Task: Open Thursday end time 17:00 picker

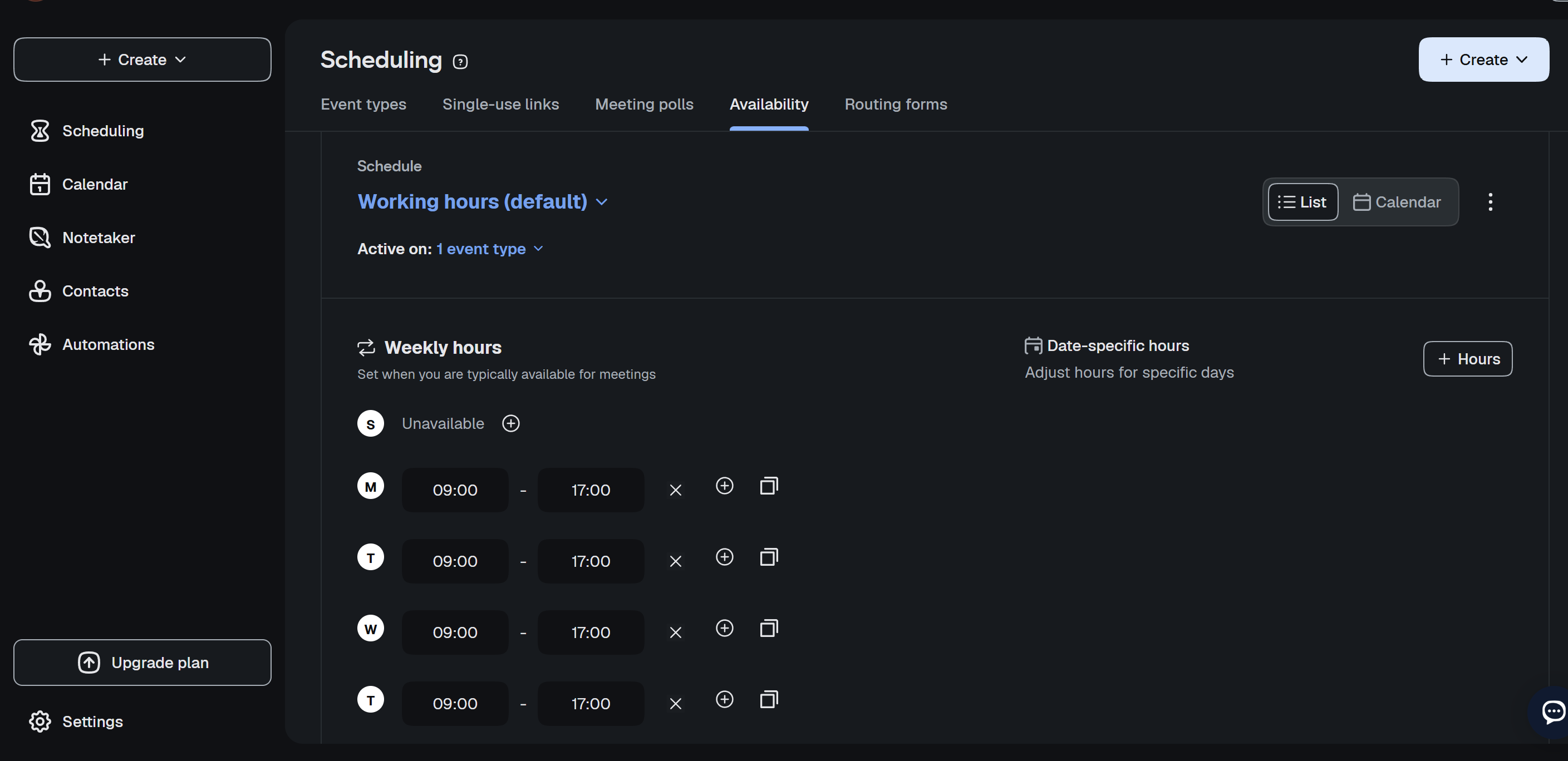Action: (x=591, y=704)
